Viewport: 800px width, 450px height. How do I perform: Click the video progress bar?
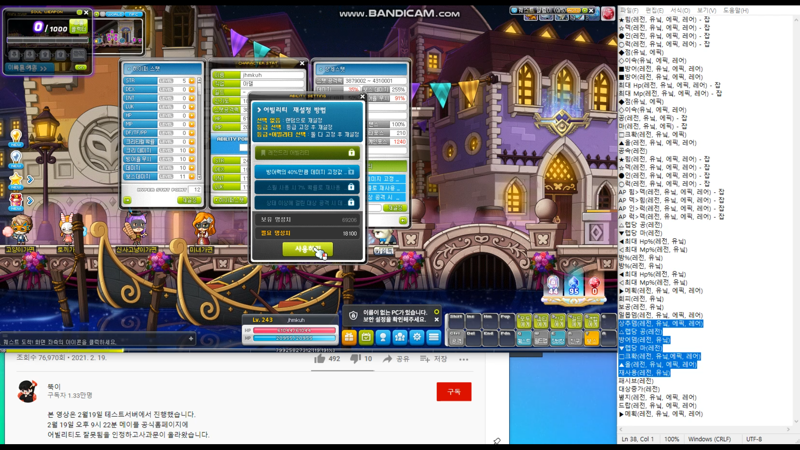click(x=308, y=351)
